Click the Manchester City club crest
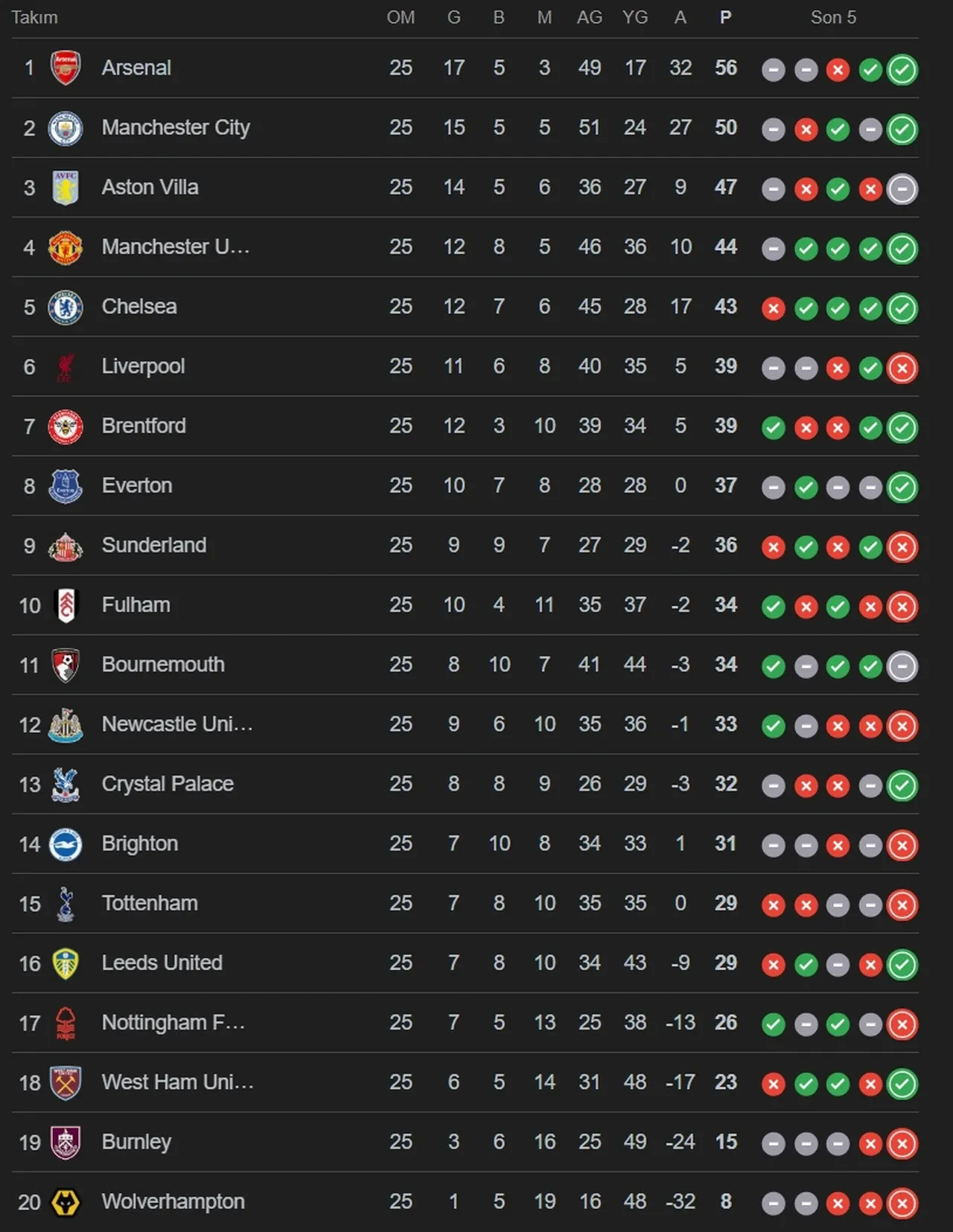The height and width of the screenshot is (1232, 953). point(66,128)
